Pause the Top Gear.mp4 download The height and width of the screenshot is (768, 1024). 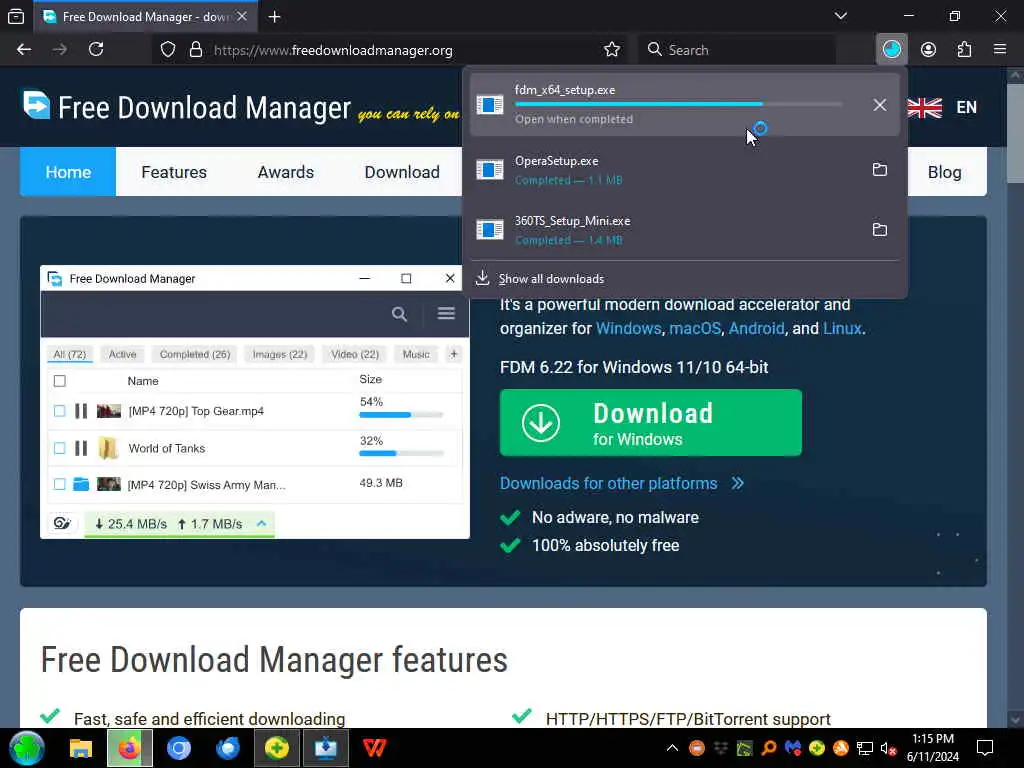[x=81, y=411]
